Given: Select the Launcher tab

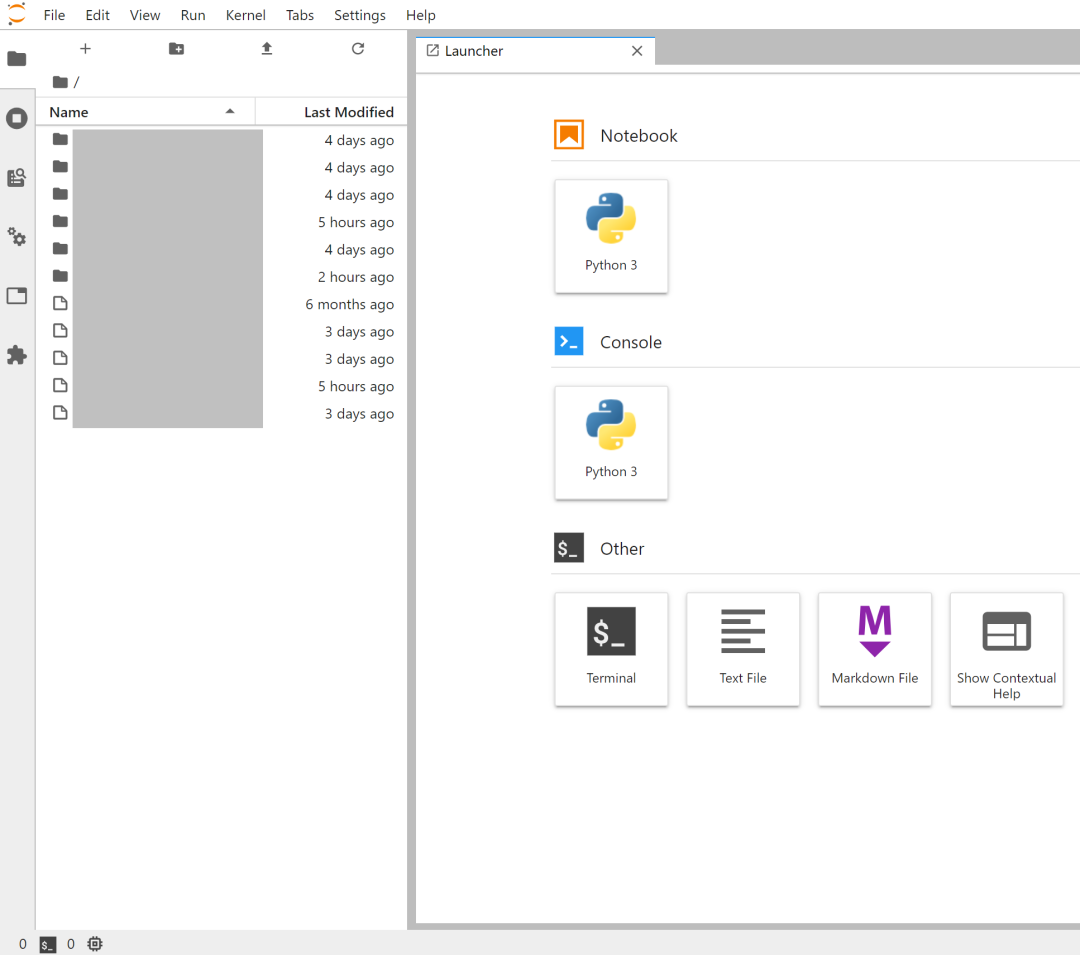Looking at the screenshot, I should pyautogui.click(x=535, y=51).
